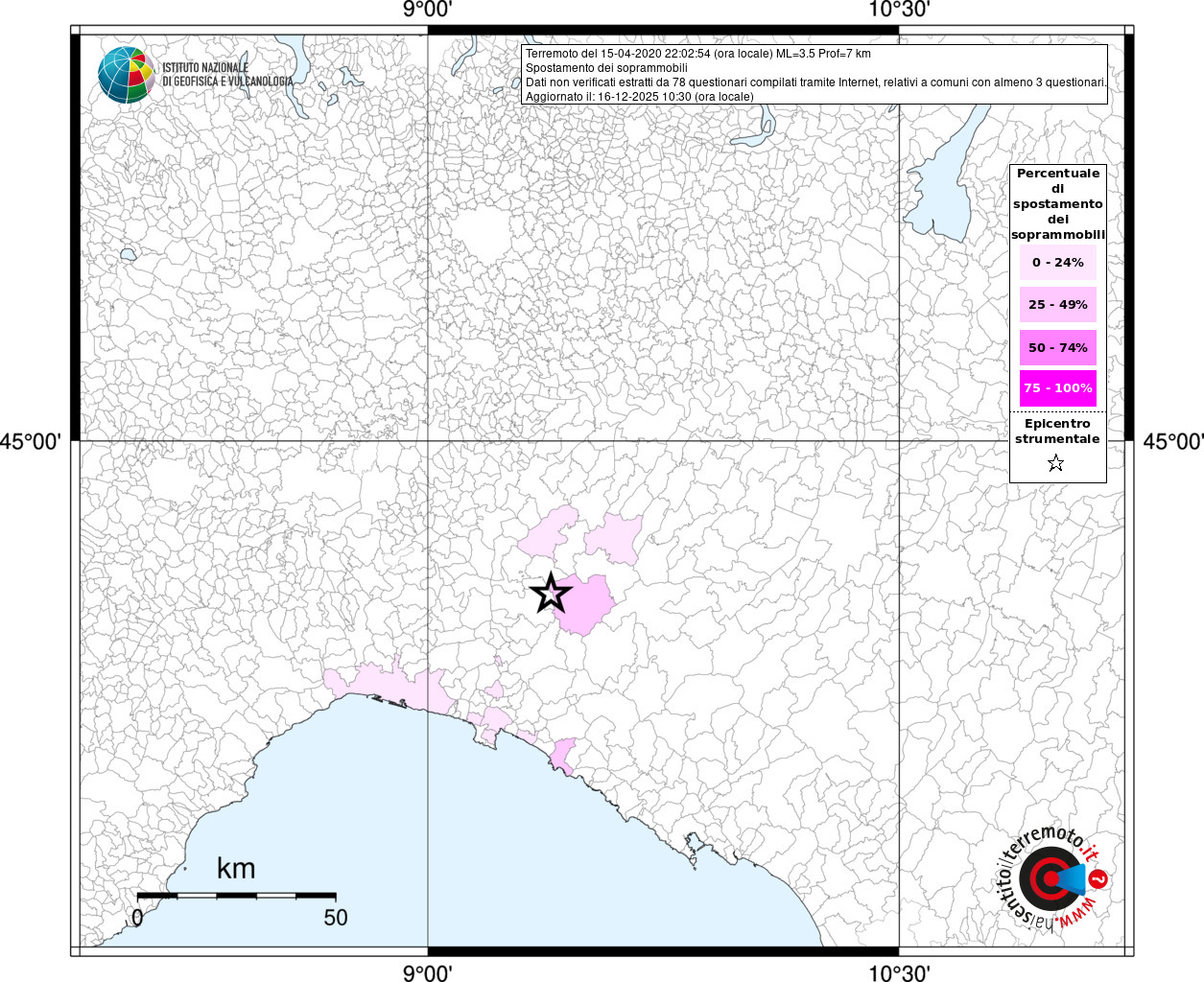Viewport: 1204px width, 982px height.
Task: Click the 'Aggiornato il: 16-12-2025' line
Action: pyautogui.click(x=640, y=97)
